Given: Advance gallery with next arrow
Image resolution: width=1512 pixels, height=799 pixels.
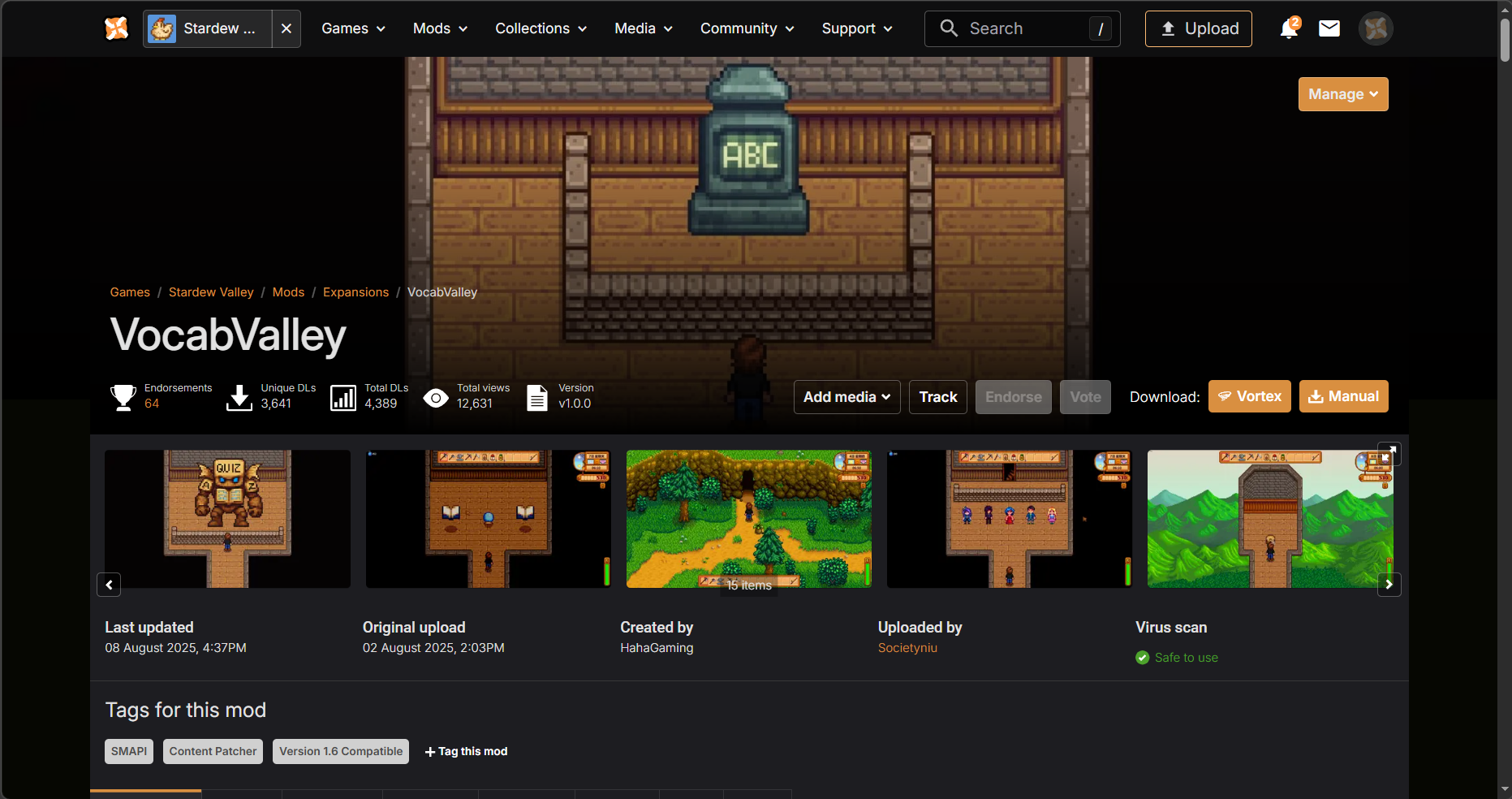Looking at the screenshot, I should [x=1389, y=584].
